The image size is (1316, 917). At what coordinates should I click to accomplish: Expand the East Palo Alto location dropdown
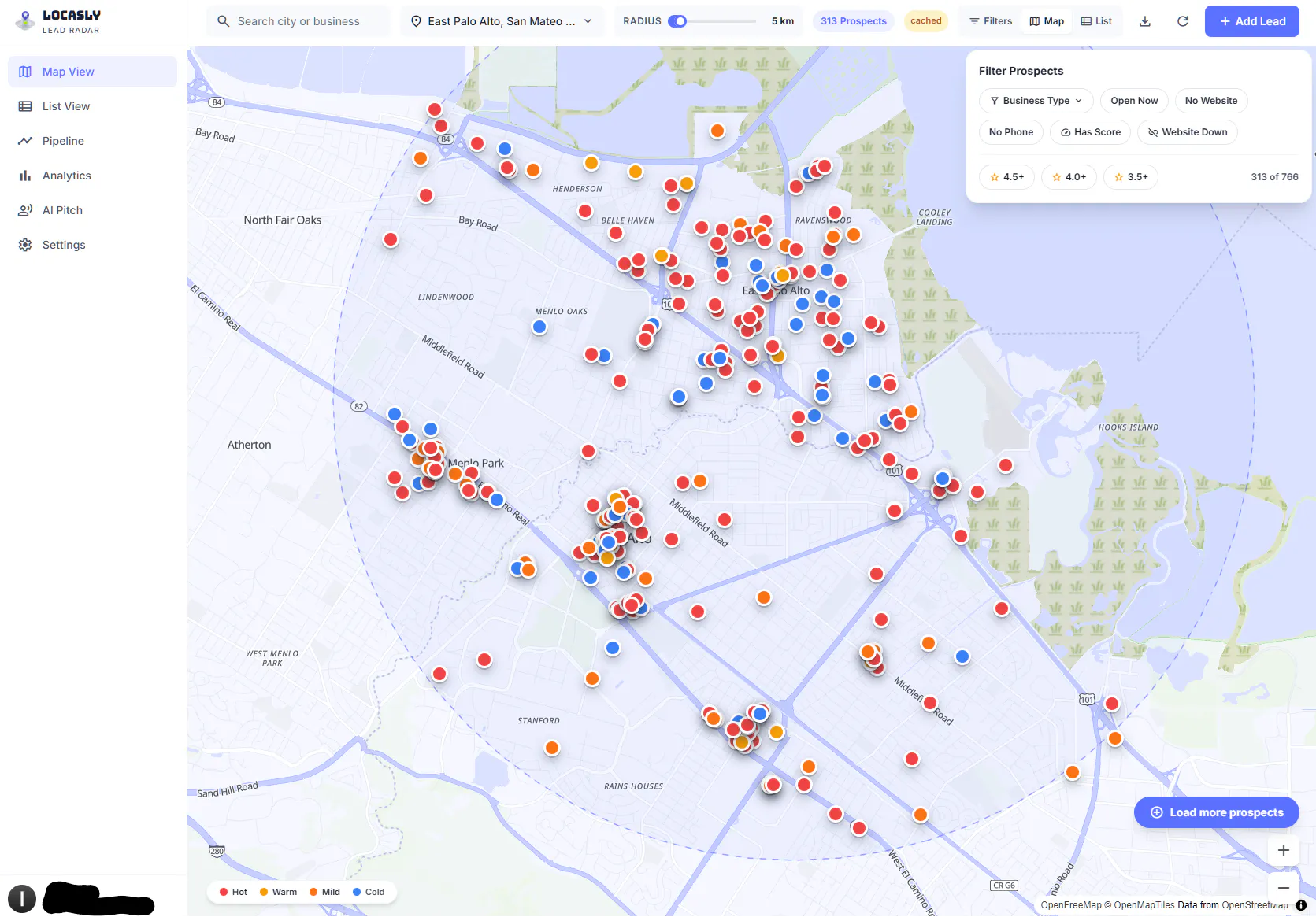point(502,21)
